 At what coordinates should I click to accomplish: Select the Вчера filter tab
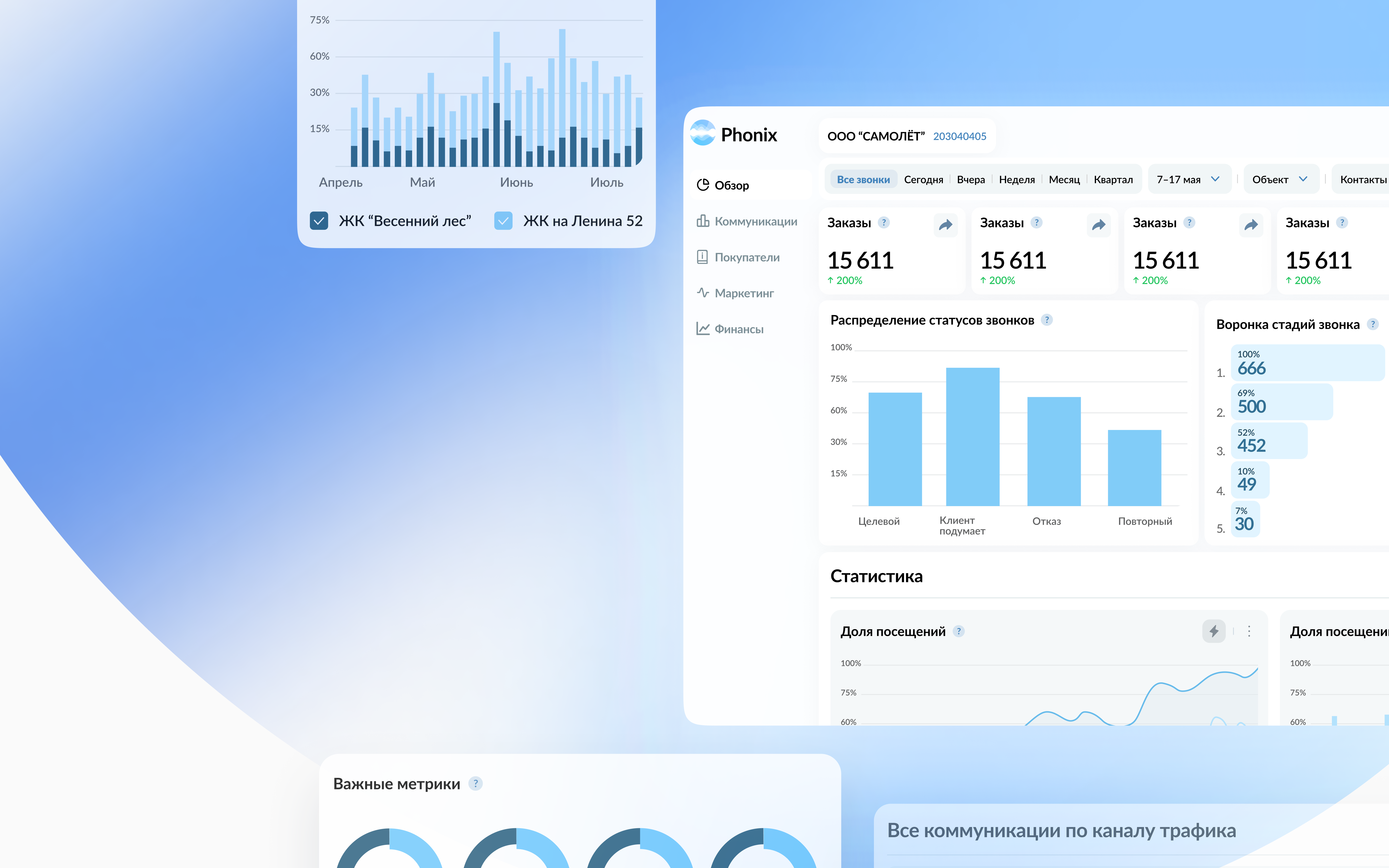pos(971,180)
